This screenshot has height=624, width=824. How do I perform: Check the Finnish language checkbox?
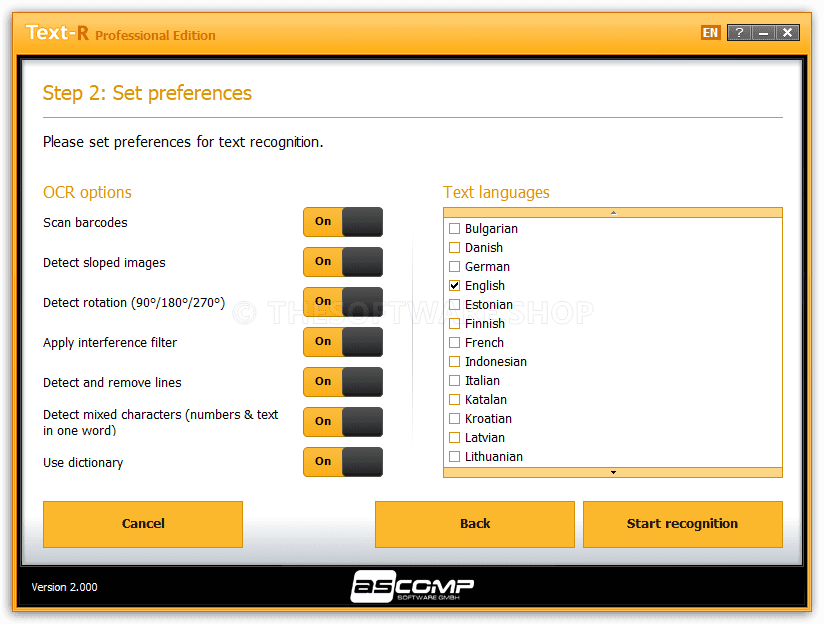pyautogui.click(x=455, y=323)
